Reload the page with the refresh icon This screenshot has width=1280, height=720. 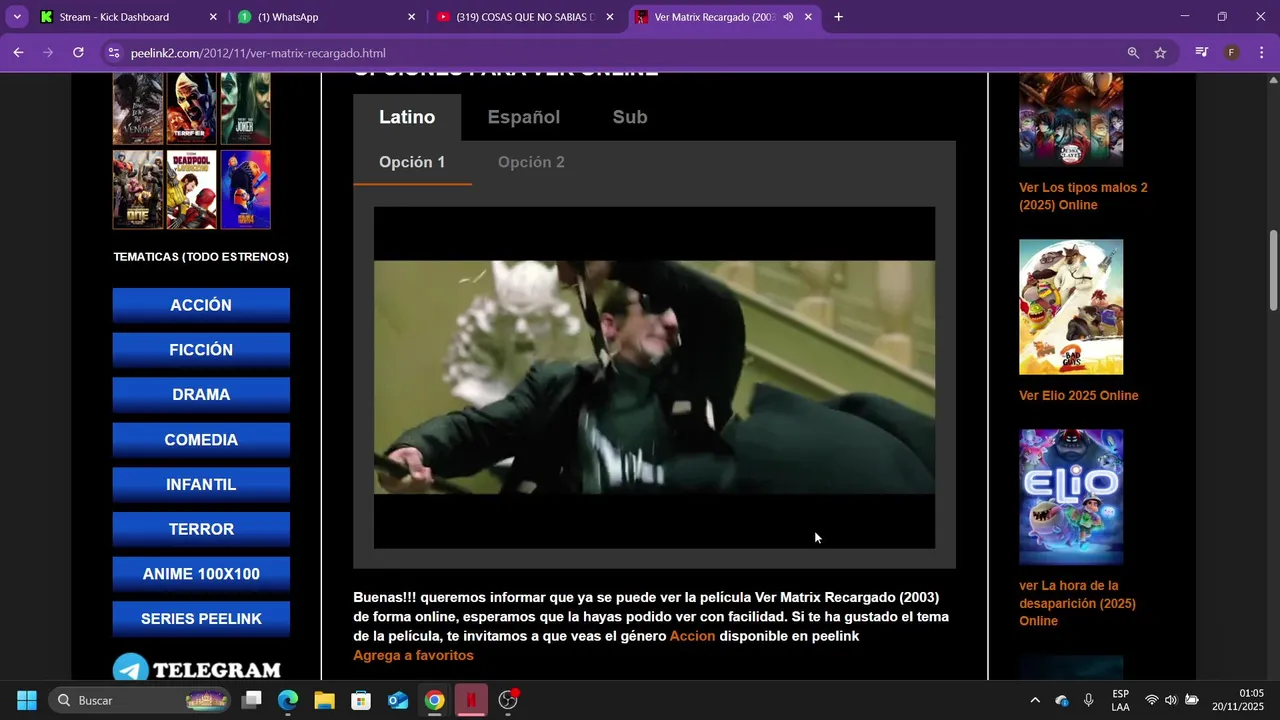coord(78,53)
